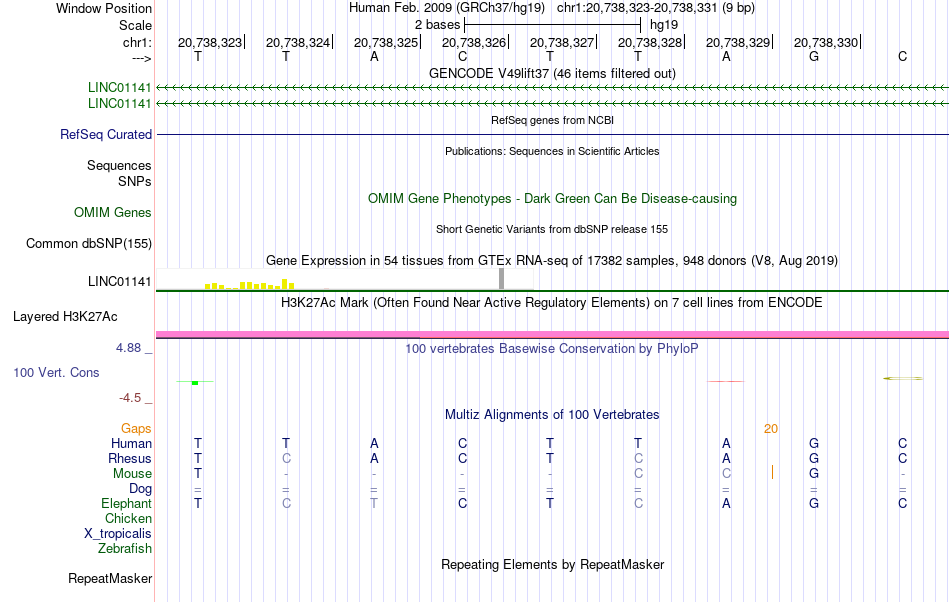Click the 100 vertebrates Basewise Conservation title

pyautogui.click(x=552, y=348)
